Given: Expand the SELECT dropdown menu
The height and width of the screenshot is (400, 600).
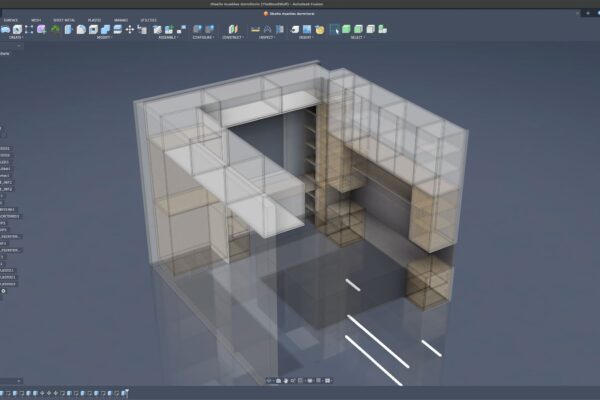Looking at the screenshot, I should 358,38.
